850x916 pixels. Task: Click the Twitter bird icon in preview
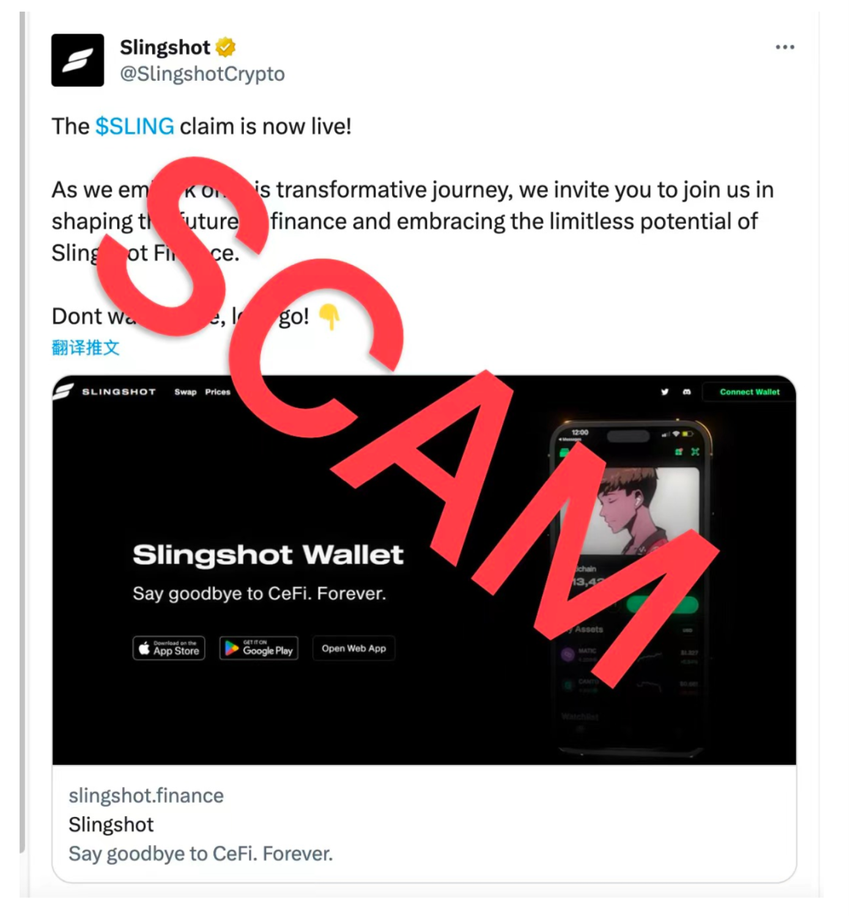[664, 392]
